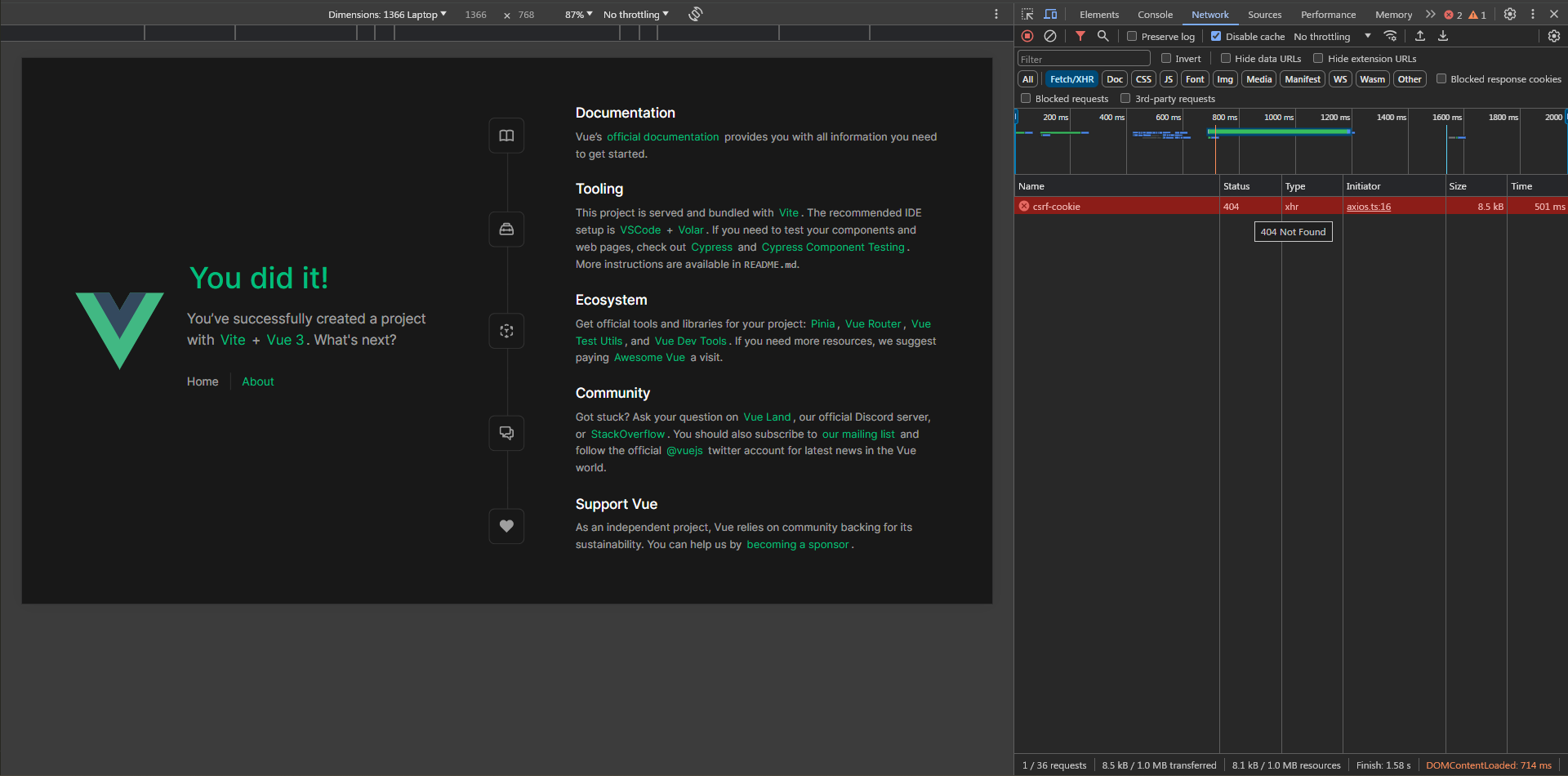Open the Dimensions 1366 Laptop dropdown
The width and height of the screenshot is (1568, 776).
pyautogui.click(x=387, y=14)
